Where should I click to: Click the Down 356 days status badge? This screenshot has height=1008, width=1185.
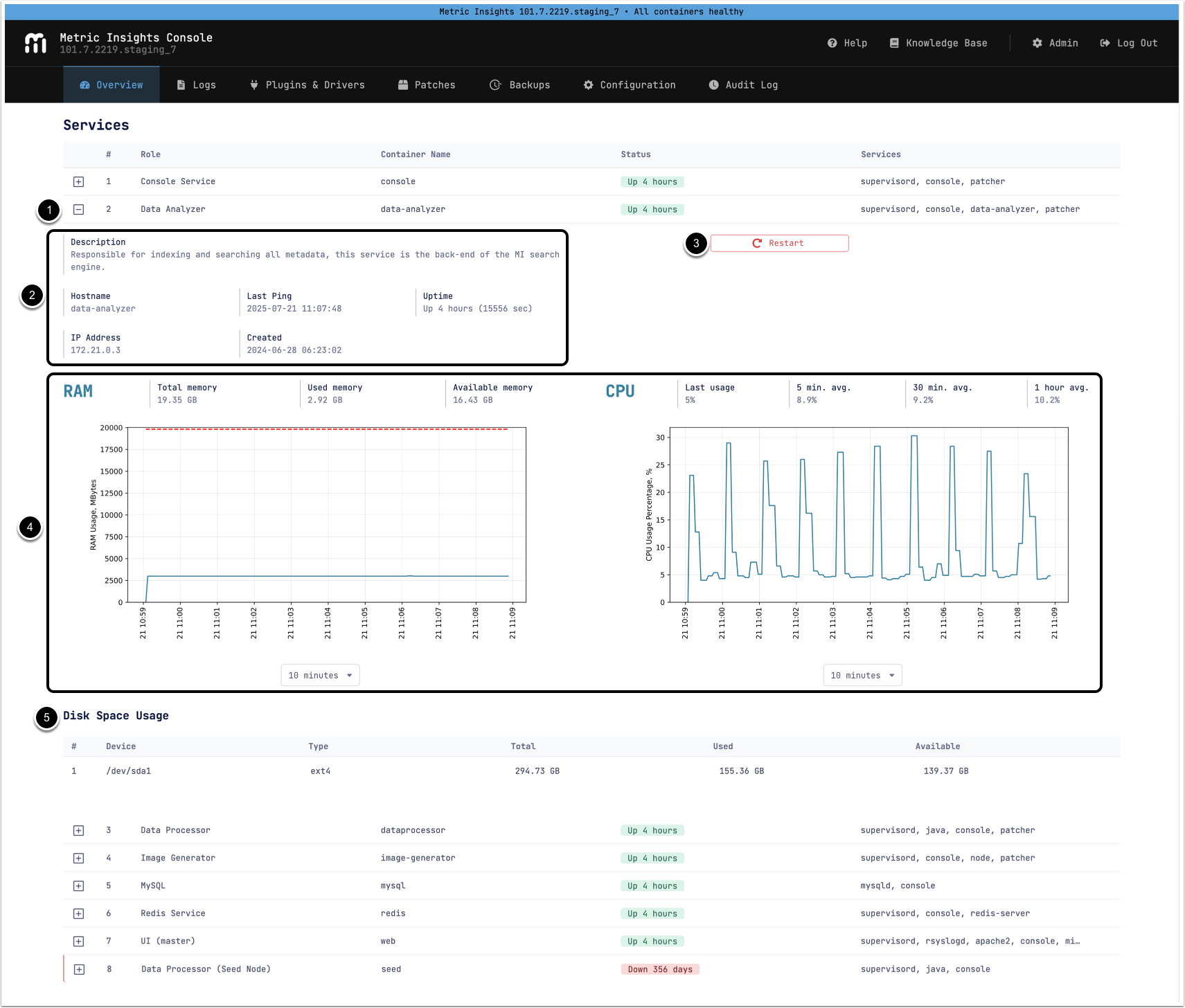pos(660,969)
